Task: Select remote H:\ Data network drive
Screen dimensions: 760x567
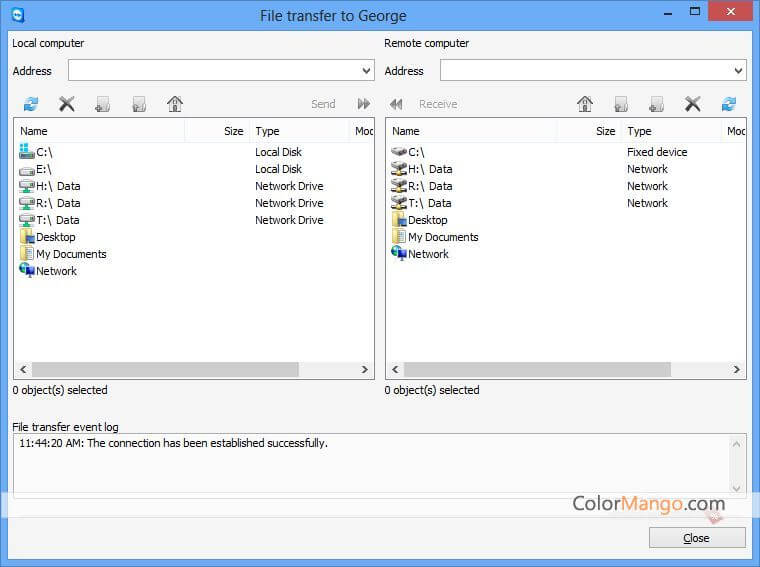Action: point(430,169)
